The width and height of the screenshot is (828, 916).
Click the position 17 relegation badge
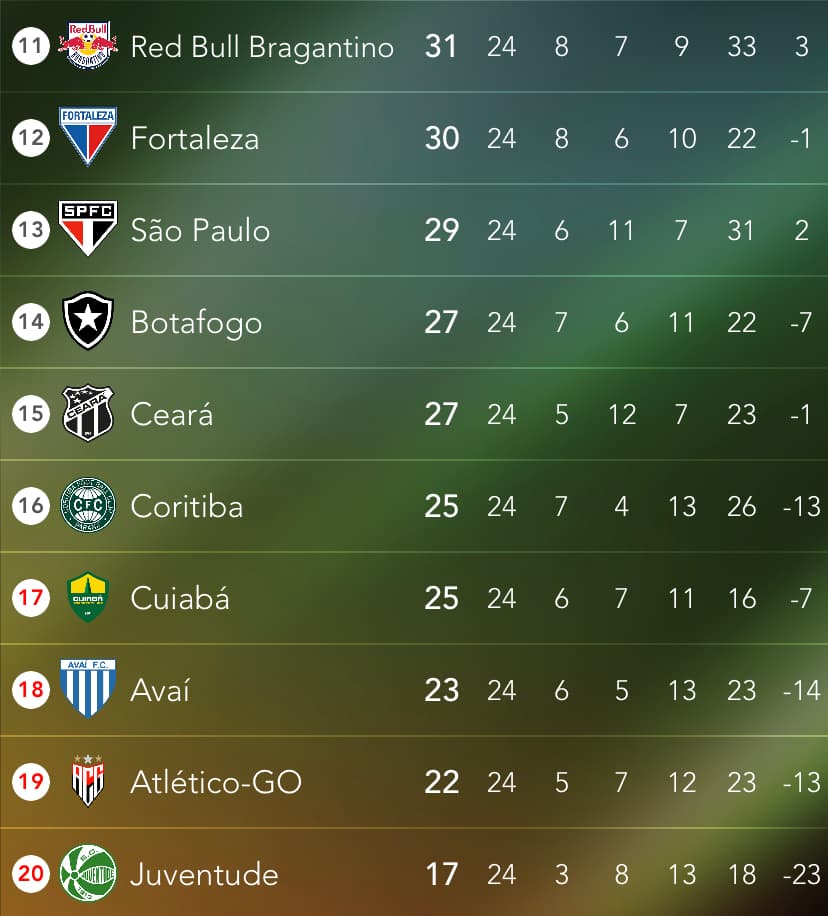tap(31, 597)
